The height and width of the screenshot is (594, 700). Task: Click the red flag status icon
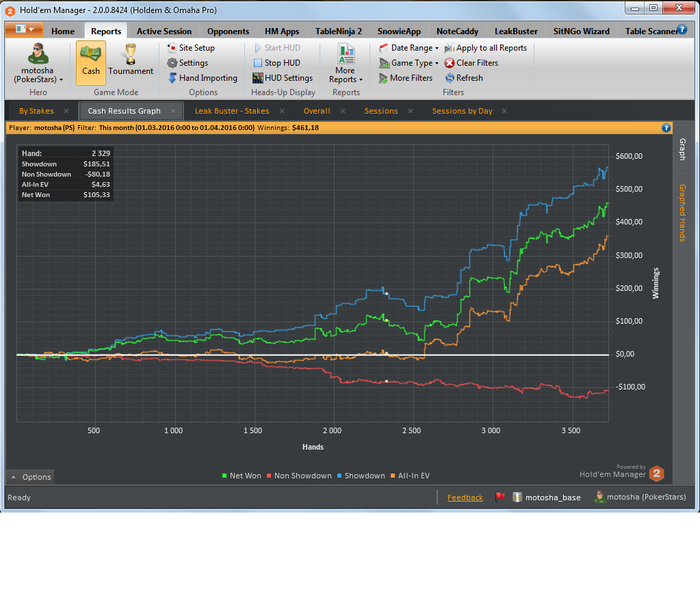[x=500, y=497]
